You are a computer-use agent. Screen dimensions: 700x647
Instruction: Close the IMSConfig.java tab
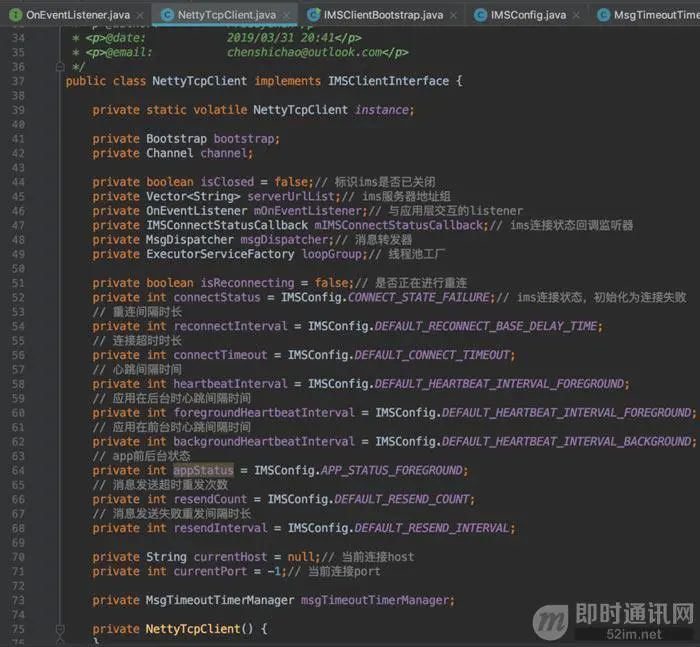(x=576, y=15)
